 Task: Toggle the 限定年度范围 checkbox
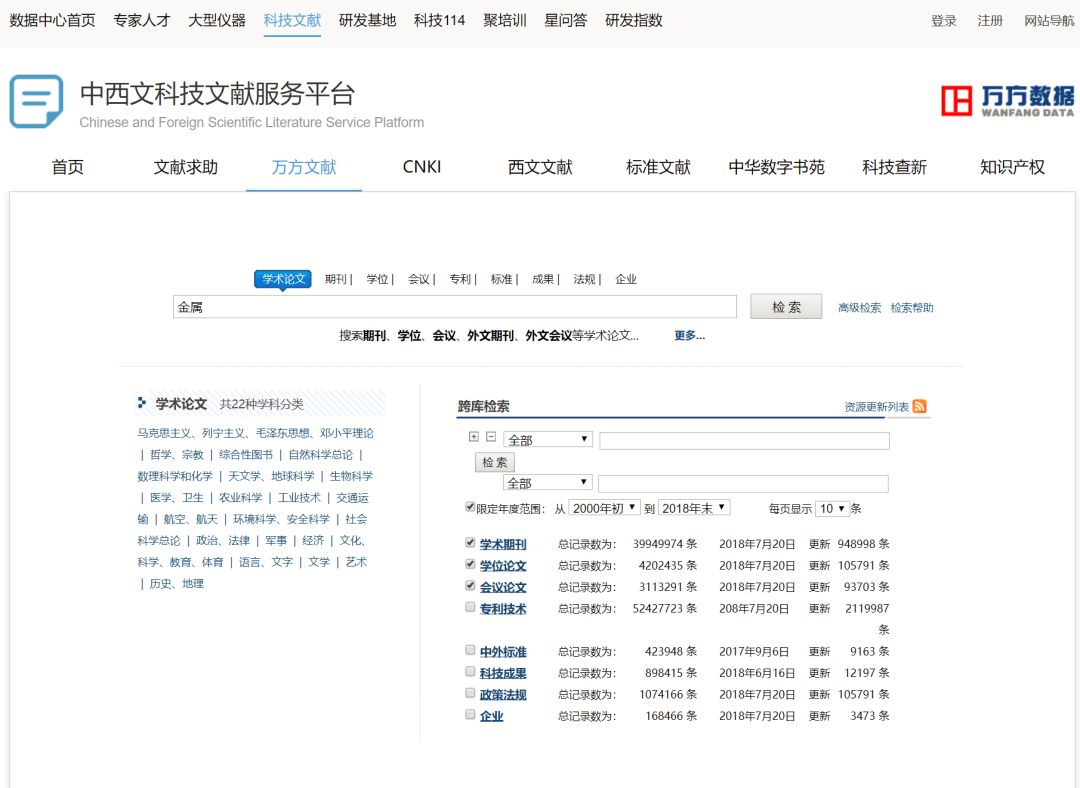tap(470, 507)
